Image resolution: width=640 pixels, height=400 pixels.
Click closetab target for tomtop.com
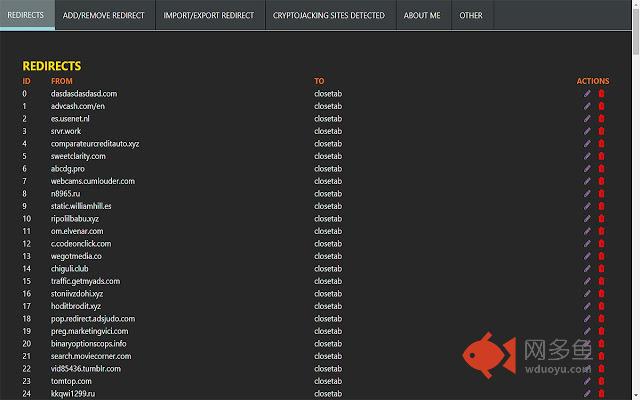click(x=328, y=381)
